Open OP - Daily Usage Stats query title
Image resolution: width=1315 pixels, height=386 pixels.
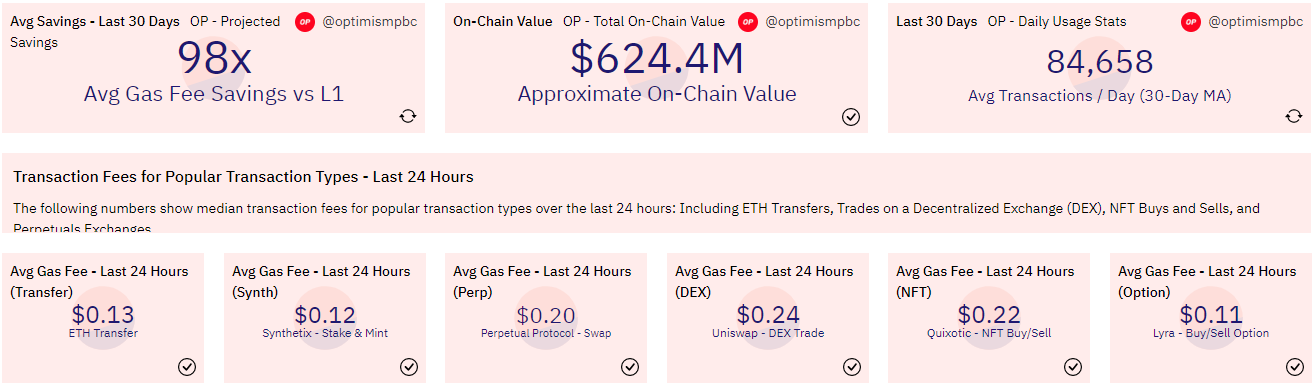pos(1056,21)
